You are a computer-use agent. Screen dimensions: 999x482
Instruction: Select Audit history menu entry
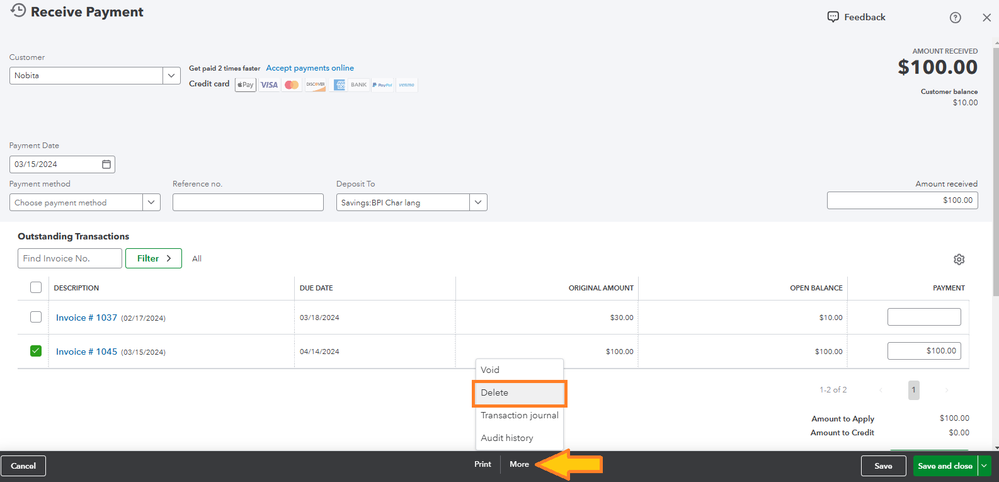tap(519, 438)
